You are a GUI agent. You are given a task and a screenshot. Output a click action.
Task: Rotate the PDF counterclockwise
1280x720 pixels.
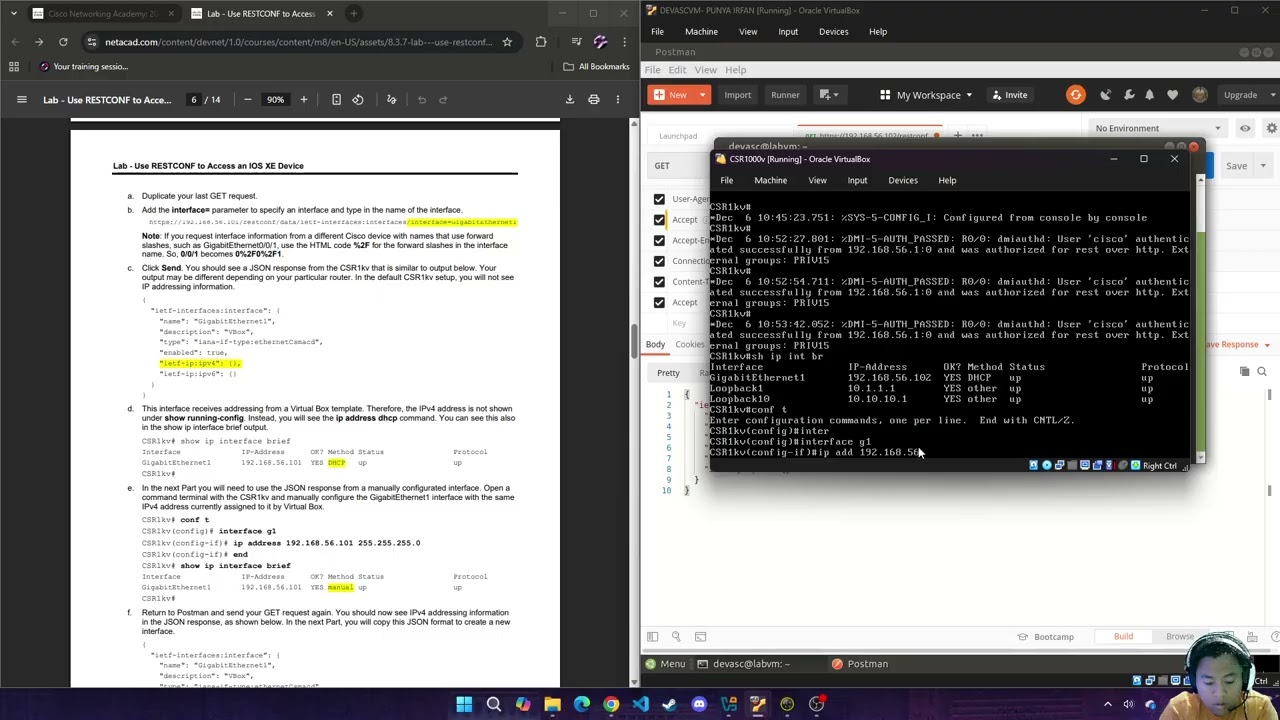[x=358, y=99]
